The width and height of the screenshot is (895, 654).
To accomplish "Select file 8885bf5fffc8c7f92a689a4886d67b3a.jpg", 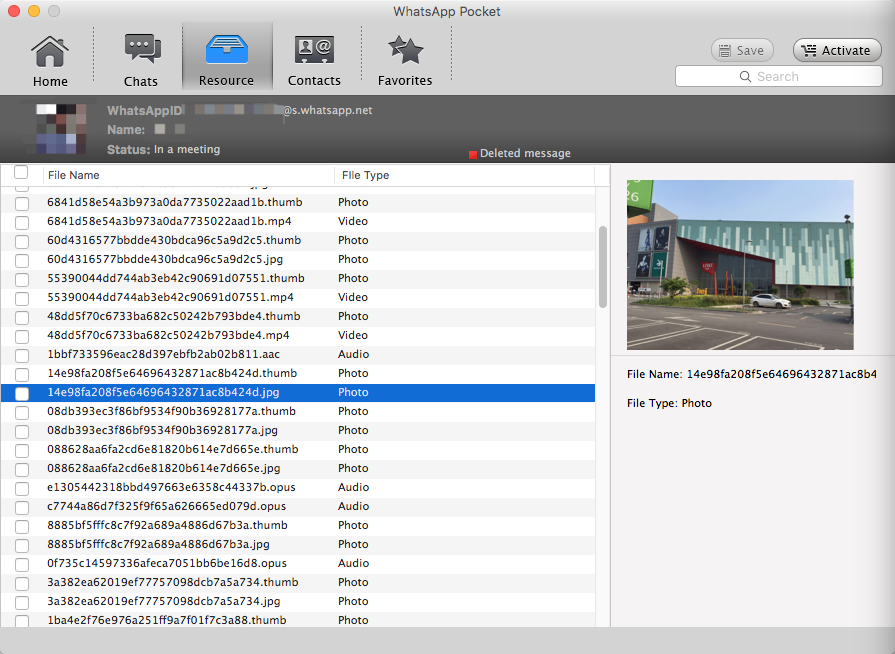I will pyautogui.click(x=158, y=544).
